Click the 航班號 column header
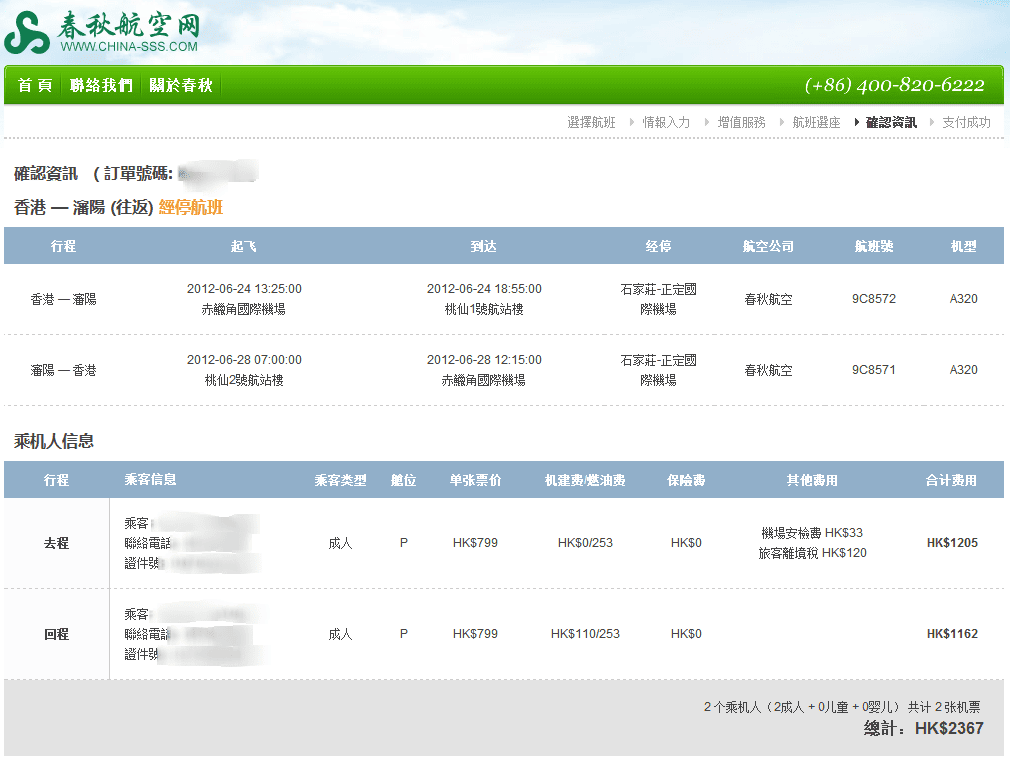 coord(874,246)
